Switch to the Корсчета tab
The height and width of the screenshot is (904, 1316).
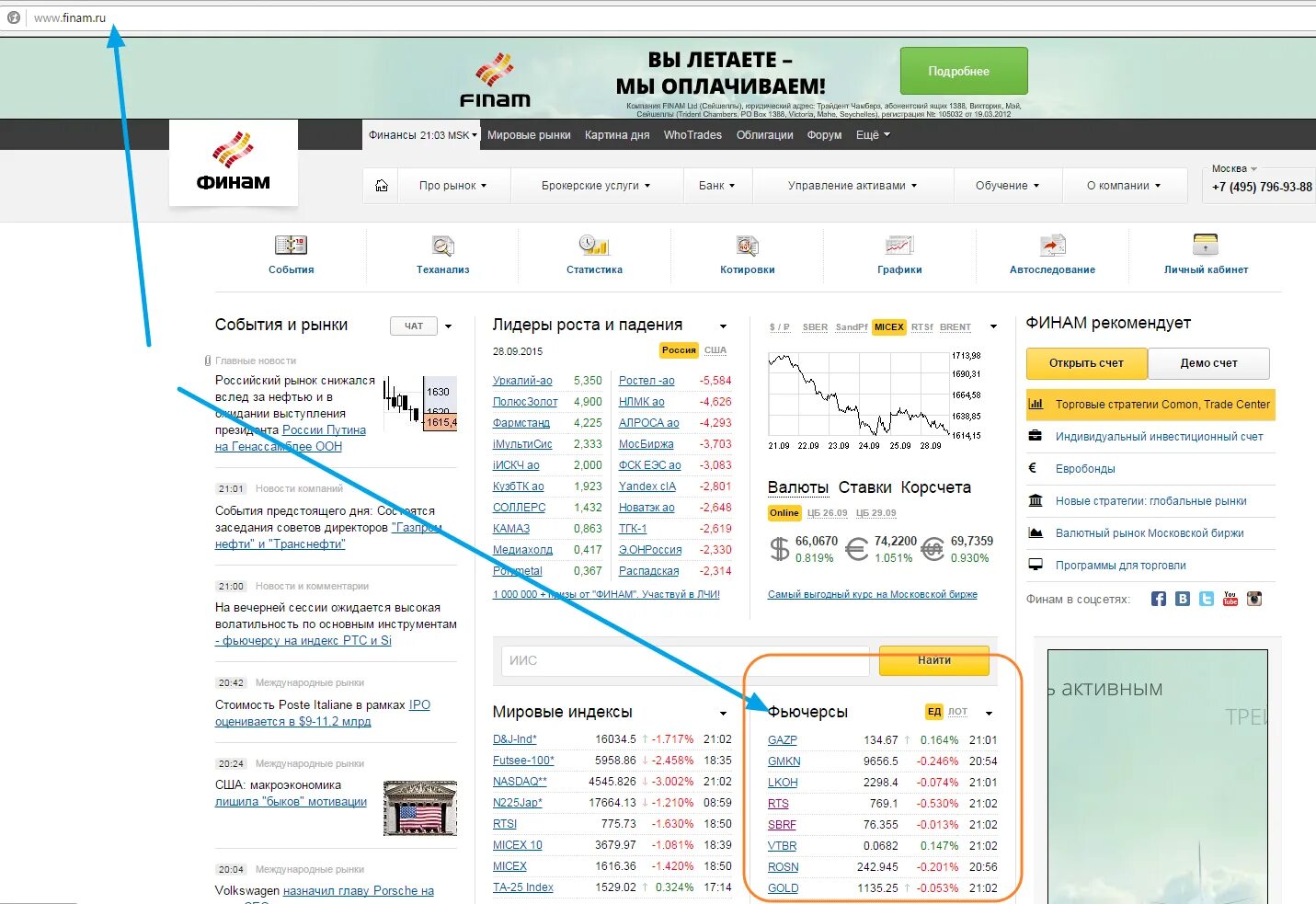[936, 487]
